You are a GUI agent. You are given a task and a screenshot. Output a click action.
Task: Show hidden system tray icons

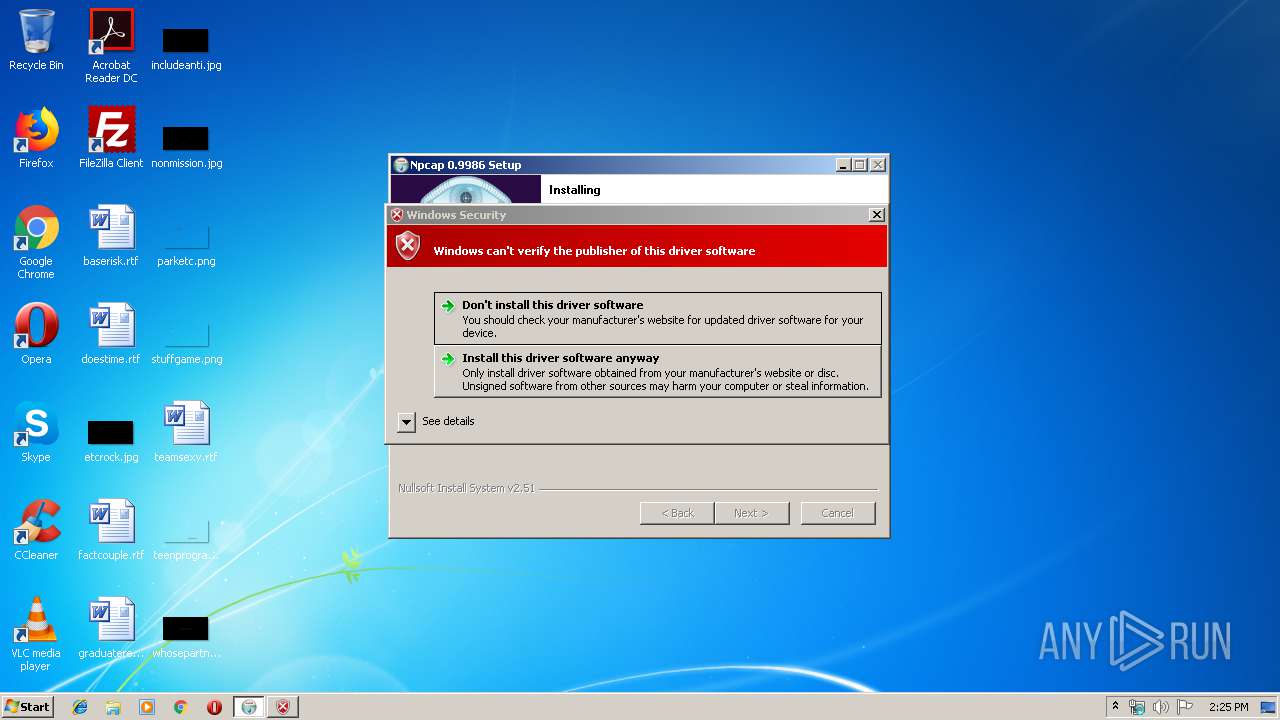tap(1115, 707)
